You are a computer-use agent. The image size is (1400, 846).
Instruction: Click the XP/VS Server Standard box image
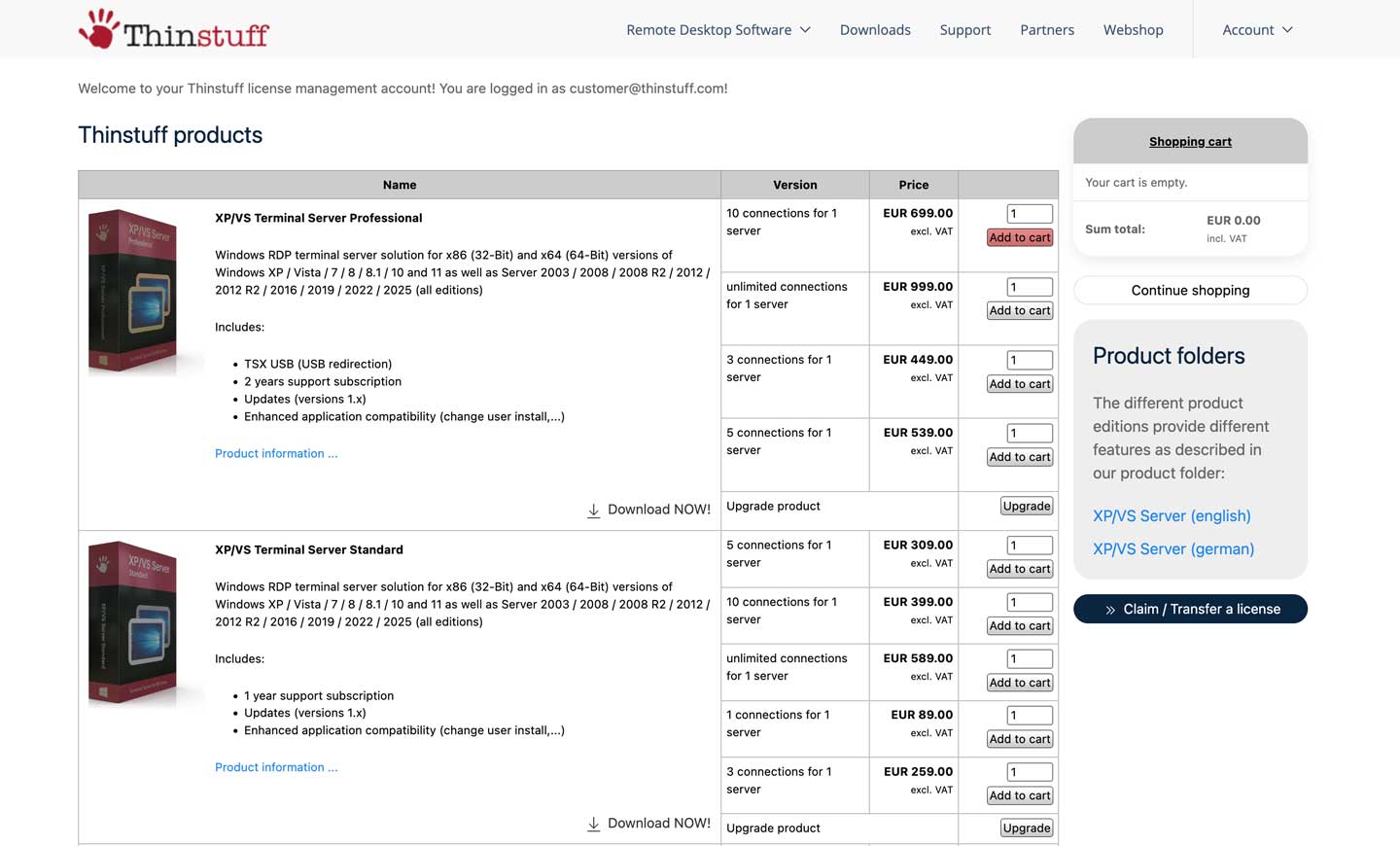(x=134, y=623)
